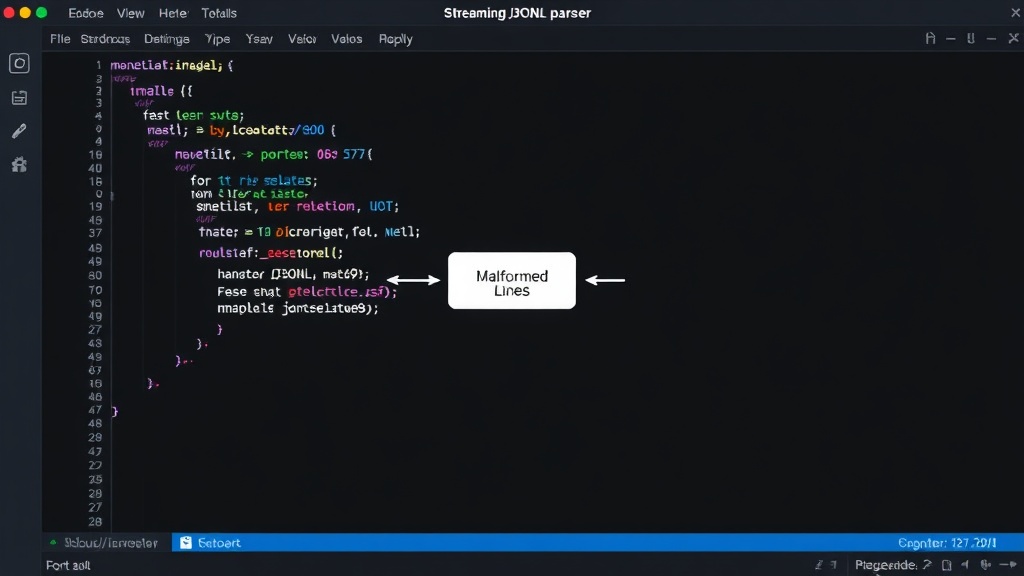Open the Reply menu item

click(396, 39)
